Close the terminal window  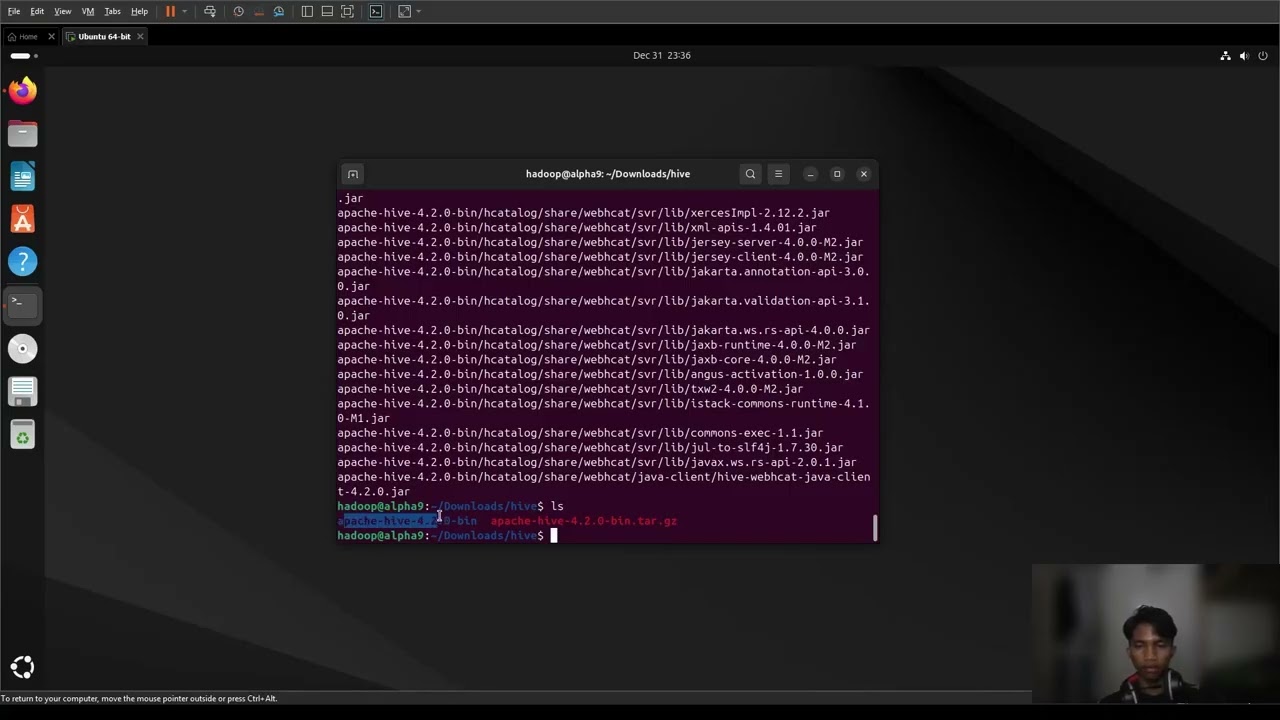(864, 174)
